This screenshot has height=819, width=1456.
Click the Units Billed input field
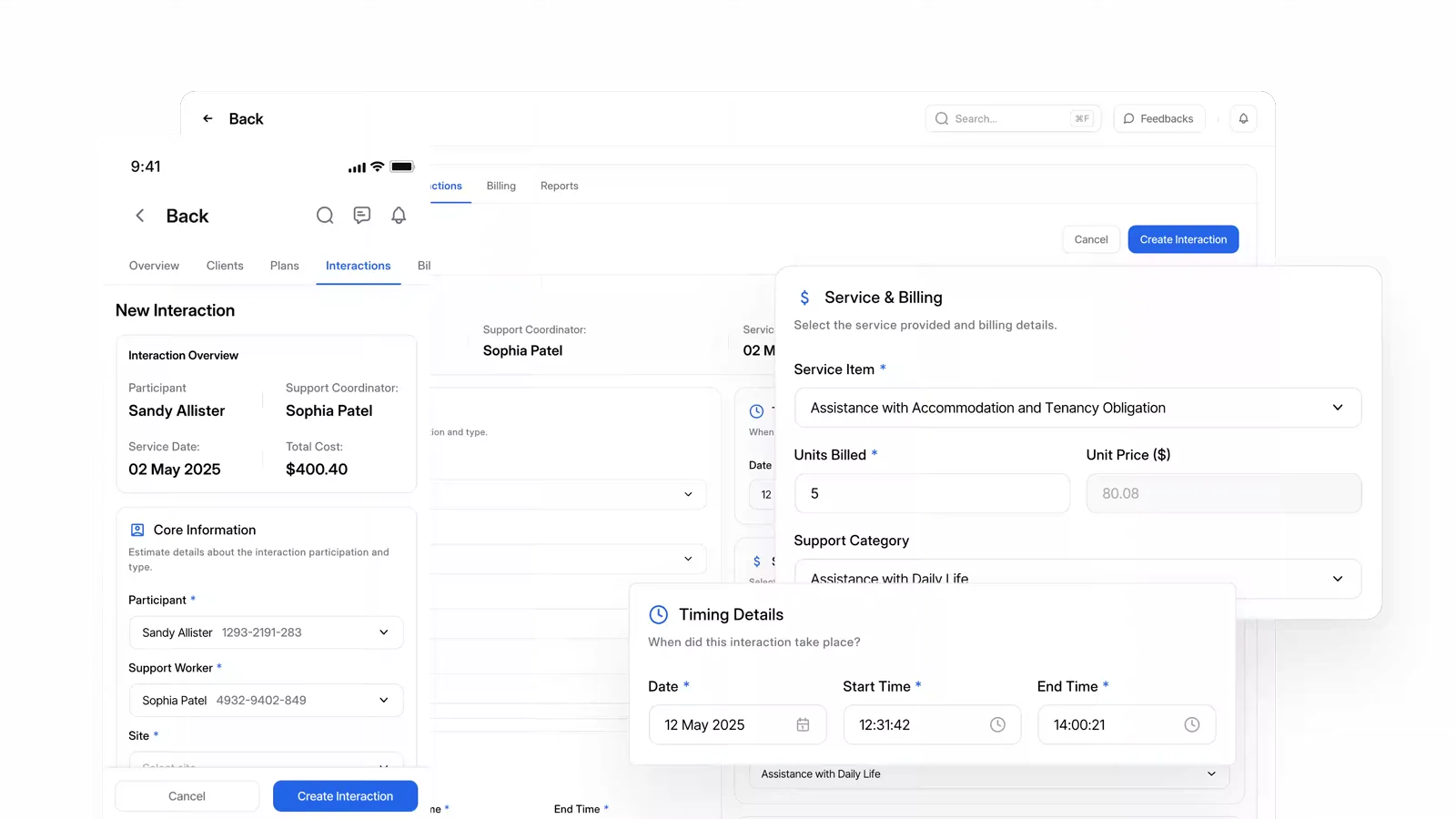click(x=932, y=493)
